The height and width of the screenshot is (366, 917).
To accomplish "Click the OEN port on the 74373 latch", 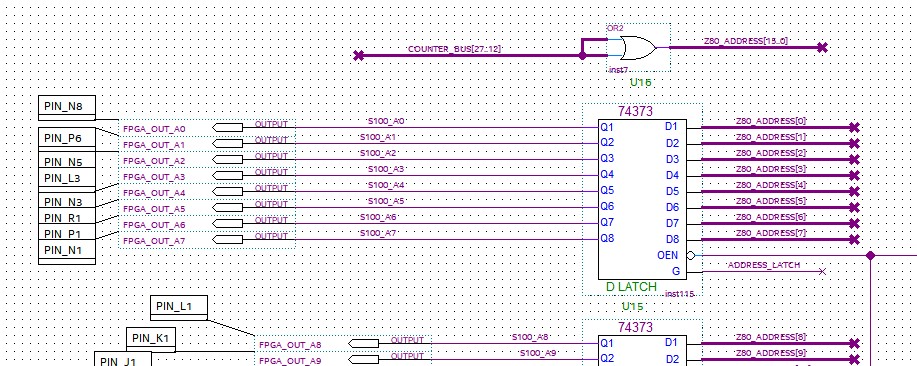I will 668,255.
